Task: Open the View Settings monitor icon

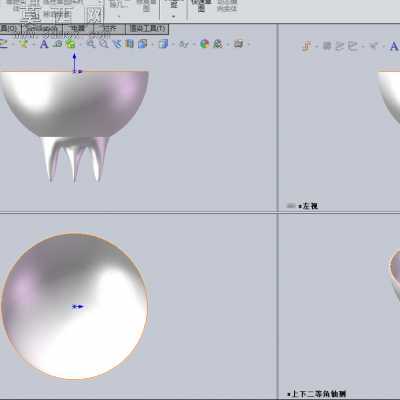Action: [x=238, y=44]
